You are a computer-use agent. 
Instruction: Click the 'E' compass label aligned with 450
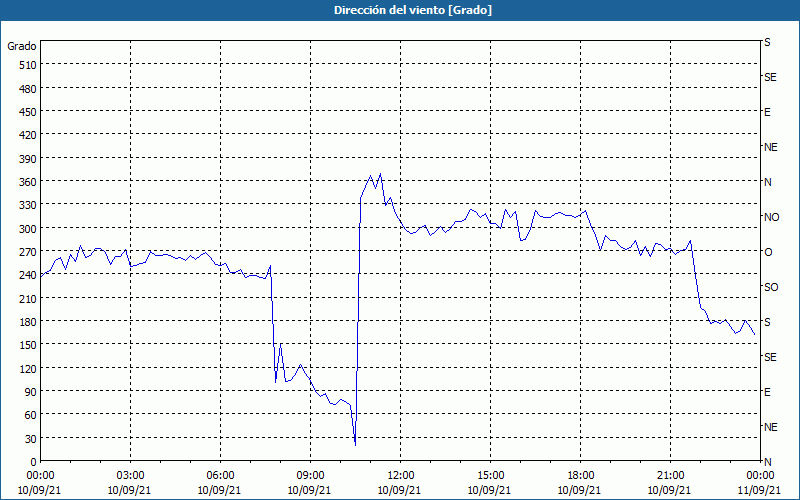click(x=767, y=112)
